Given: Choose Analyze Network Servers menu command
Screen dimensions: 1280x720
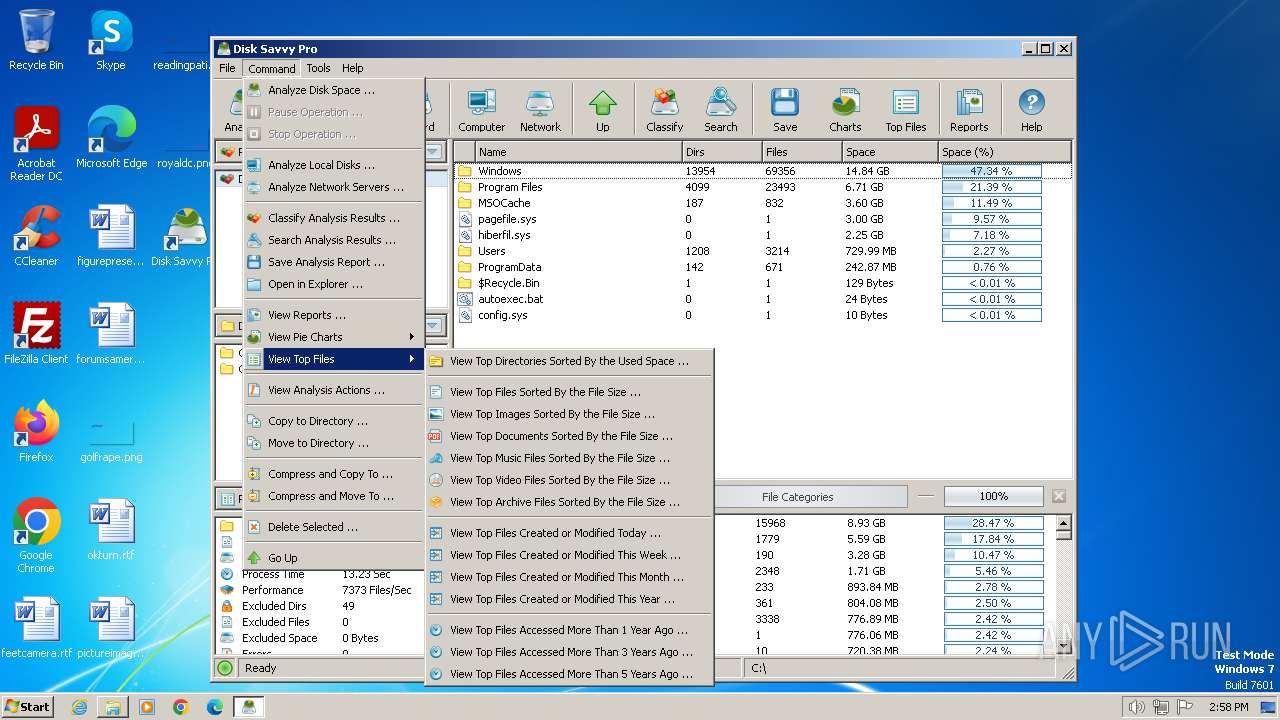Looking at the screenshot, I should pyautogui.click(x=334, y=187).
